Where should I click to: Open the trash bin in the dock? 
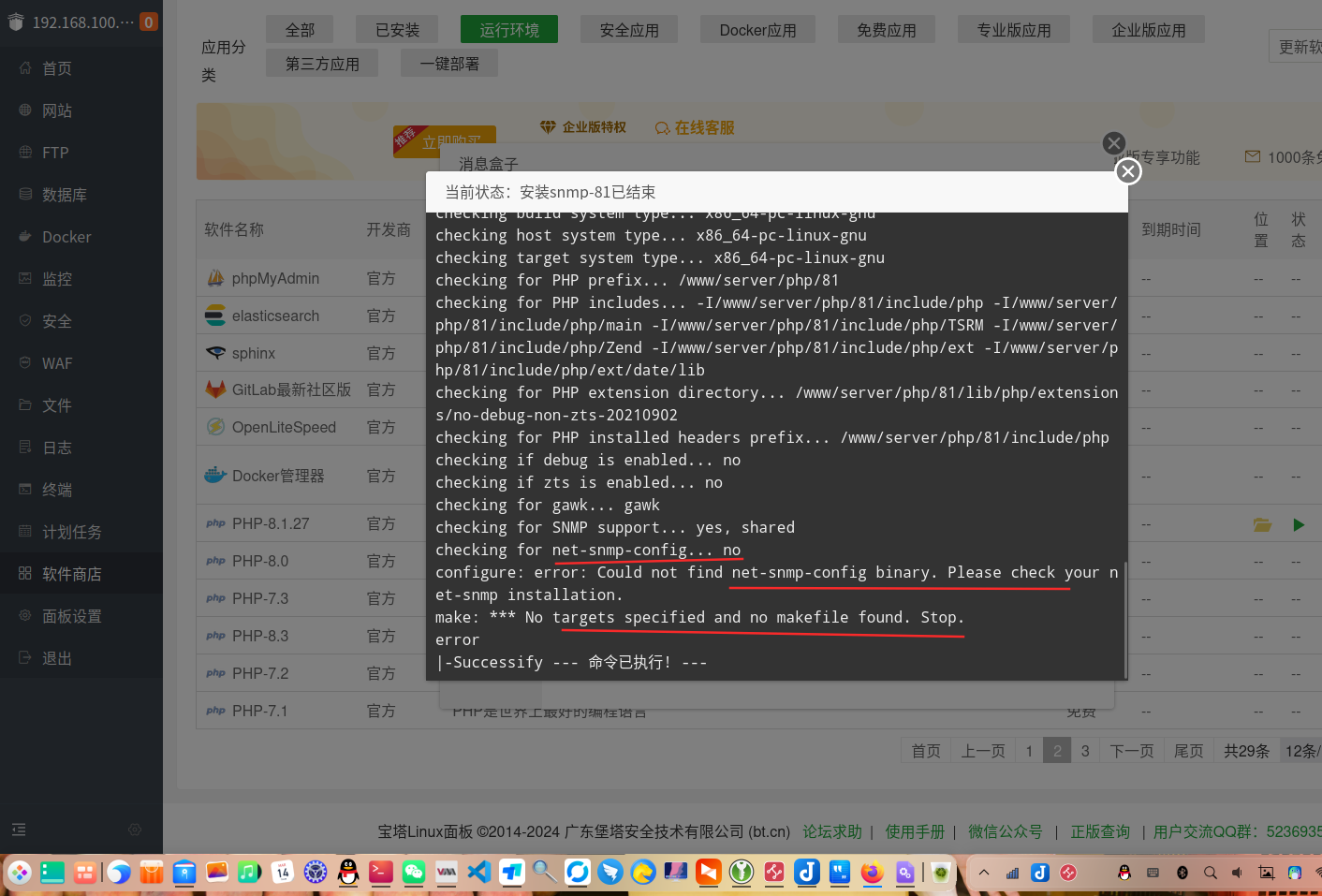[x=941, y=873]
